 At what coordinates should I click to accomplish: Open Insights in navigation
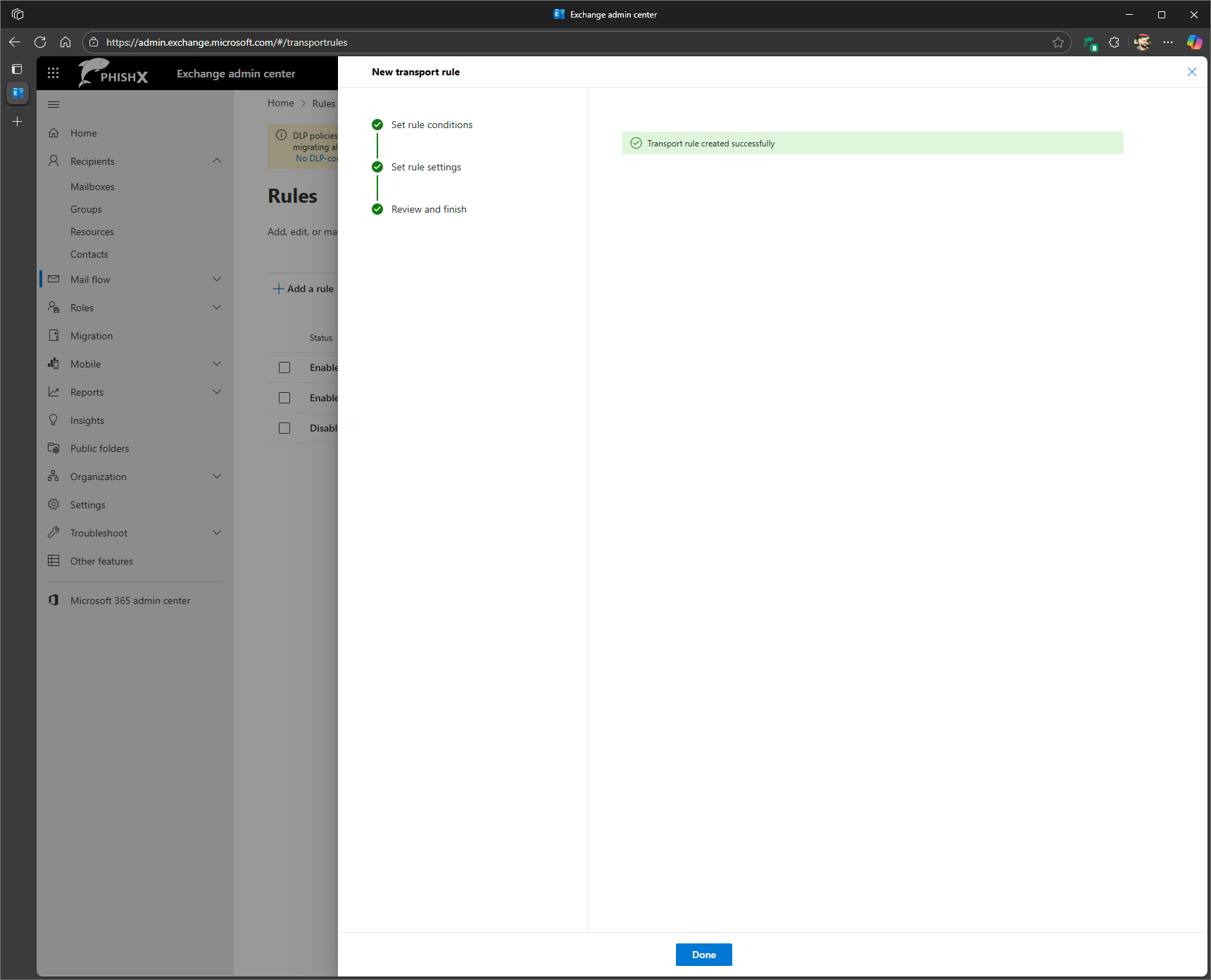(x=87, y=420)
